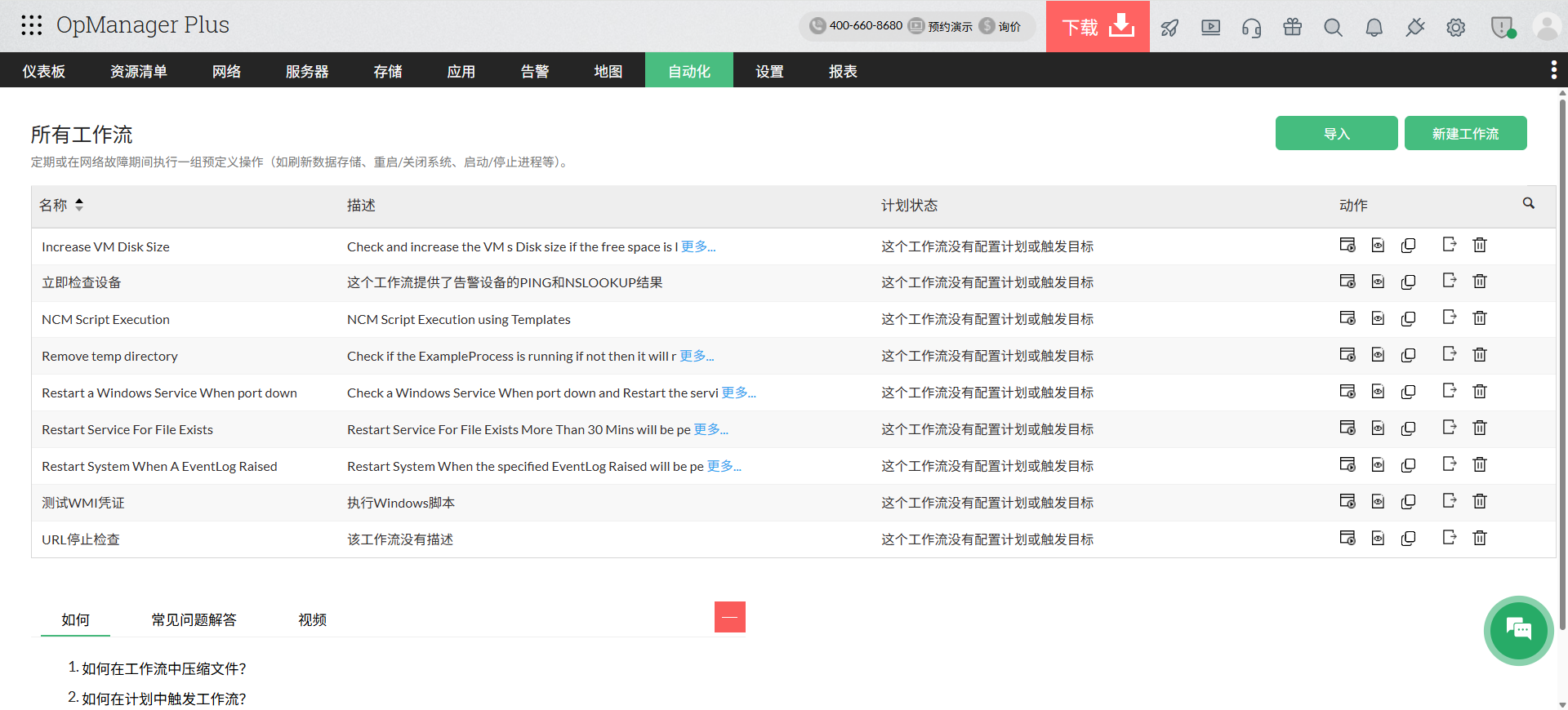
Task: Go to the 告警 menu
Action: point(535,71)
